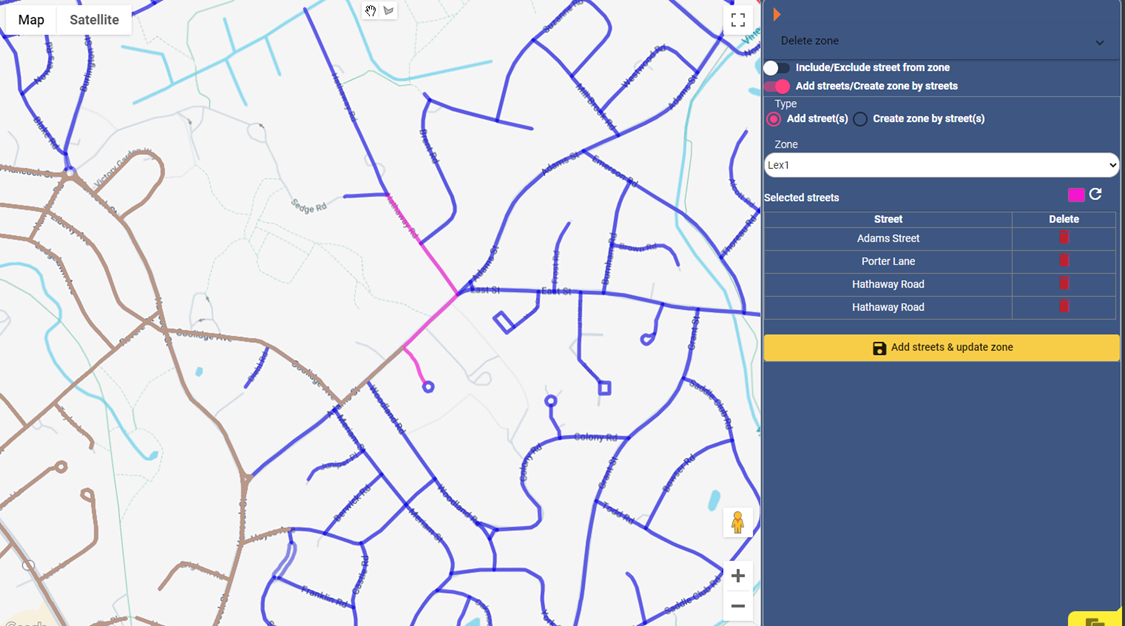1125x626 pixels.
Task: Open the yellow corner copy button
Action: 1095,620
